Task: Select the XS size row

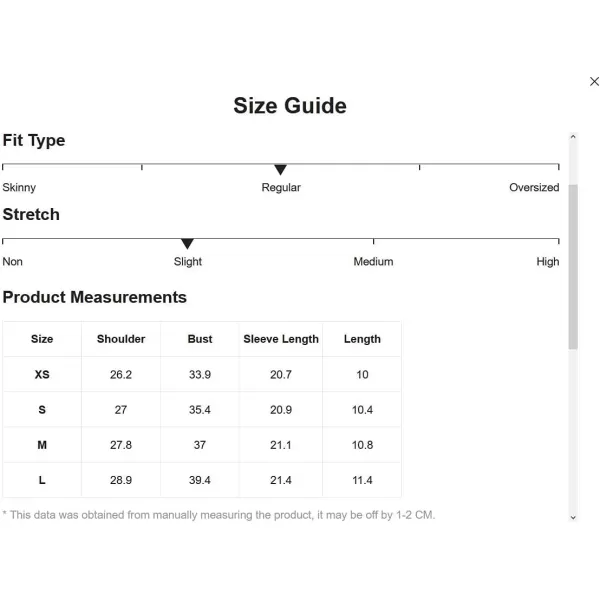Action: coord(202,374)
